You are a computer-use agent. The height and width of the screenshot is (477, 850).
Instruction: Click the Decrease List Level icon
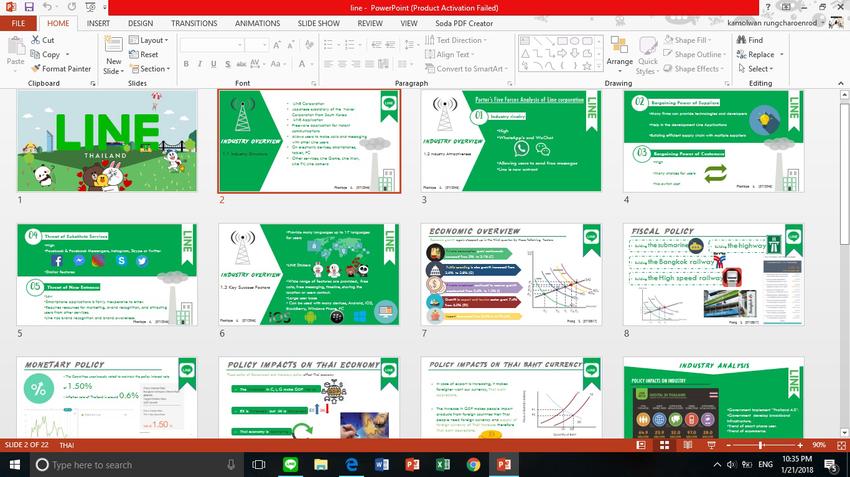pyautogui.click(x=377, y=44)
